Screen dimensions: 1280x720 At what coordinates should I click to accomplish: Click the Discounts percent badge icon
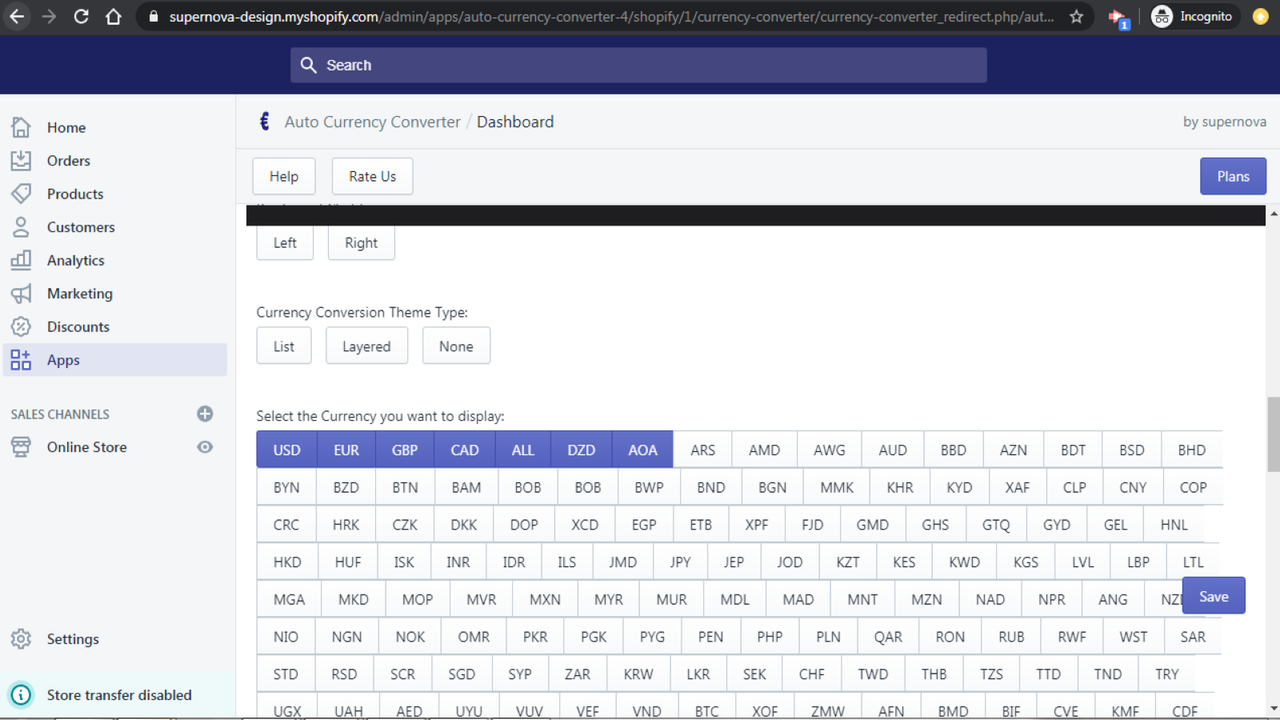point(21,327)
